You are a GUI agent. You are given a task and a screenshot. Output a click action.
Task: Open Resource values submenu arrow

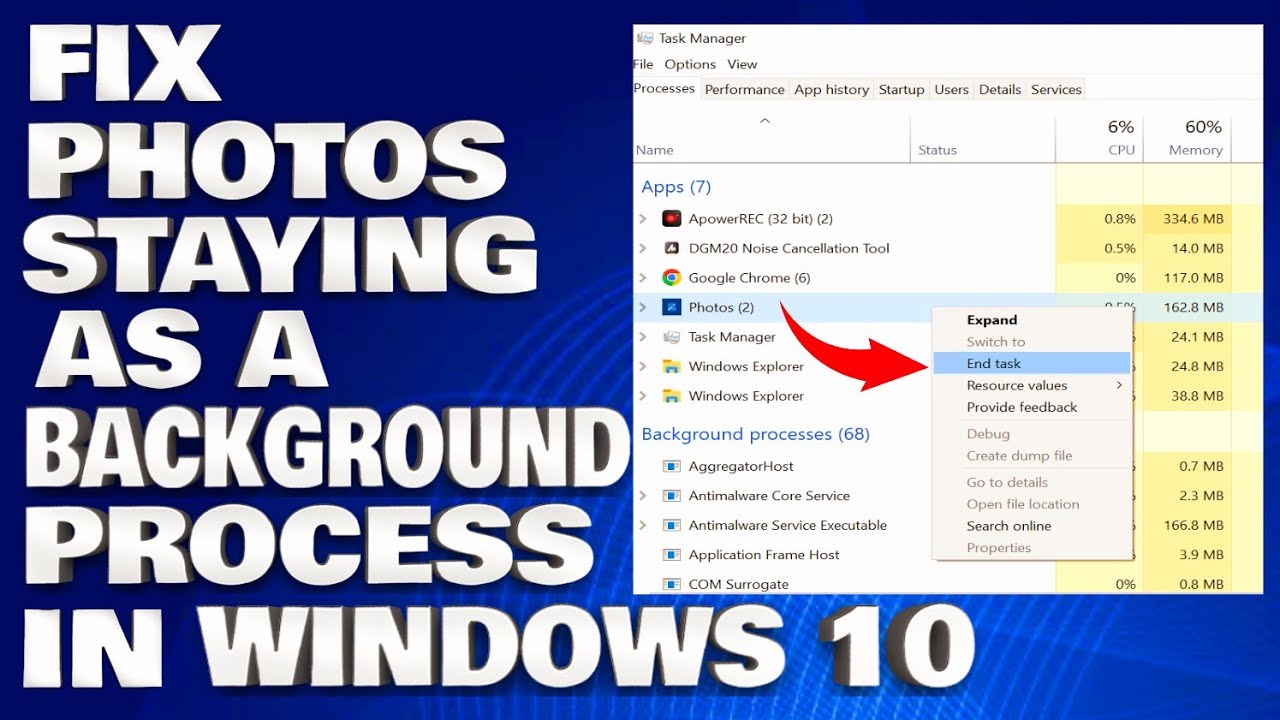click(x=1119, y=385)
